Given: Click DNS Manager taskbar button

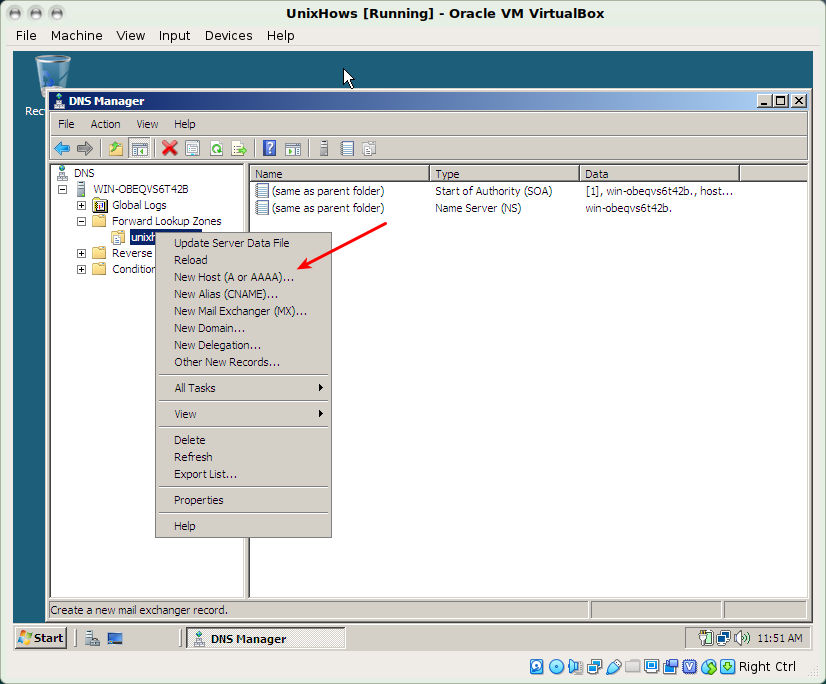Looking at the screenshot, I should [266, 639].
